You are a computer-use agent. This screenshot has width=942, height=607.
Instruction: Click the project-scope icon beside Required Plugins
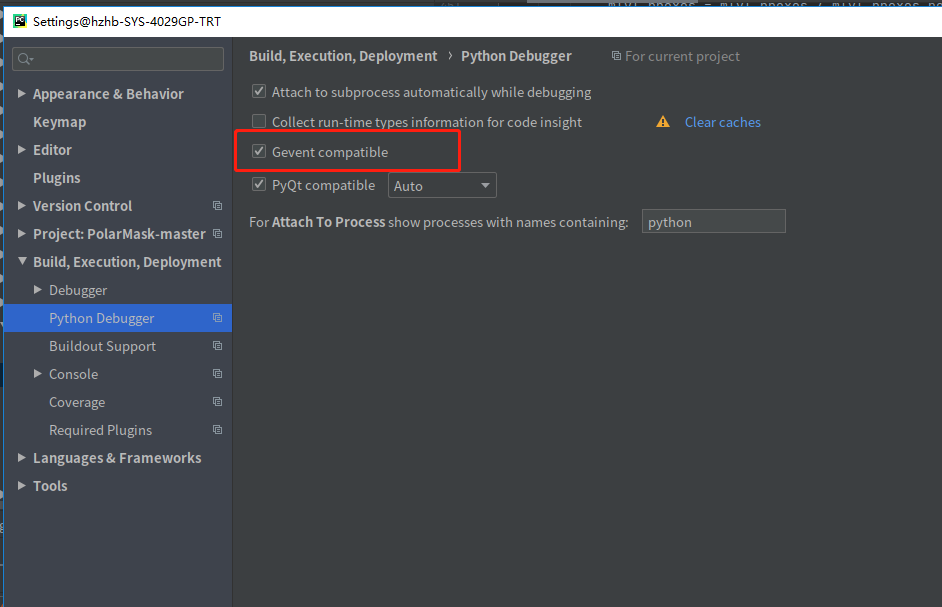tap(218, 430)
